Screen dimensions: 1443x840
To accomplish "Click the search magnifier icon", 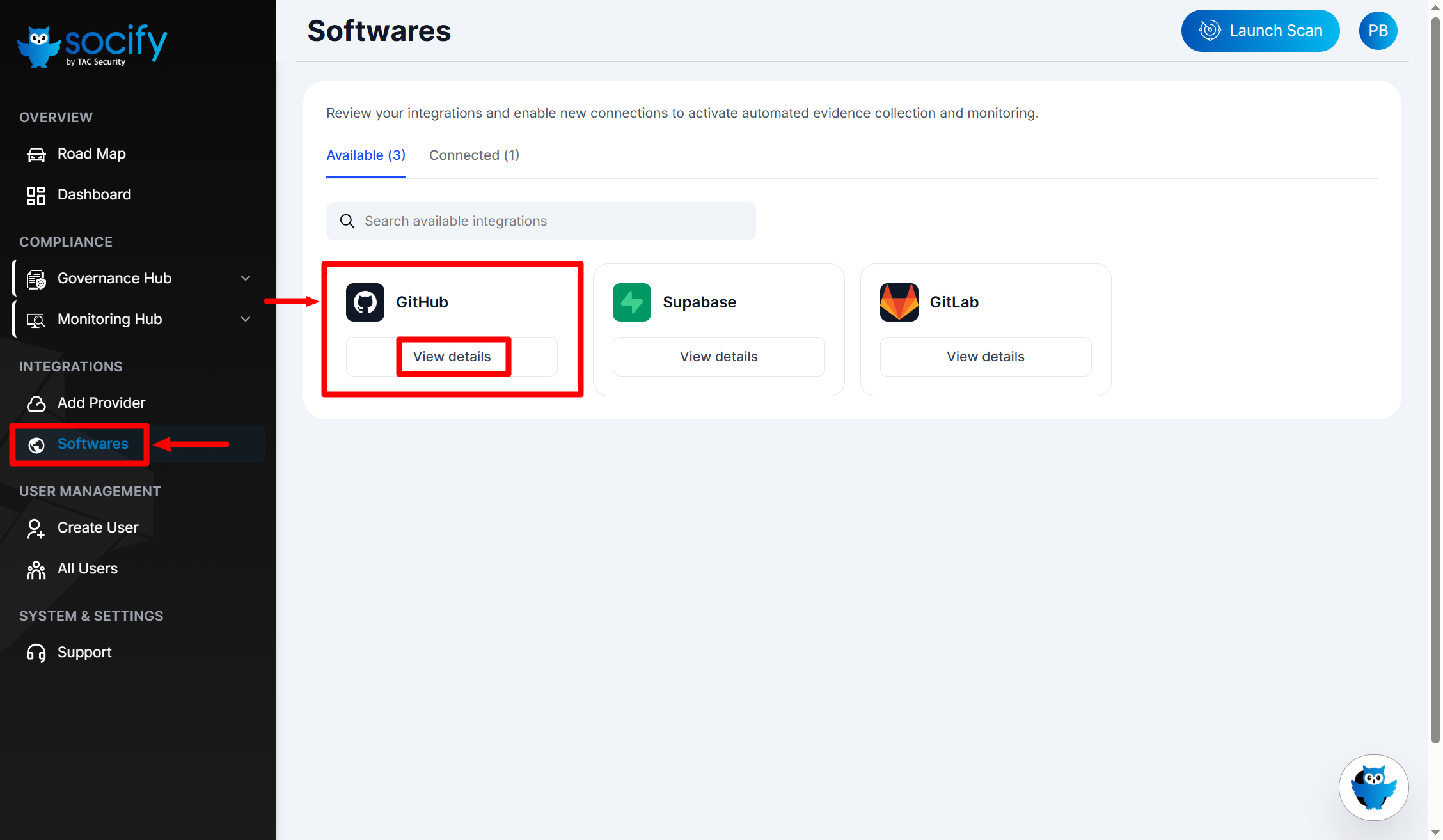I will pos(347,221).
